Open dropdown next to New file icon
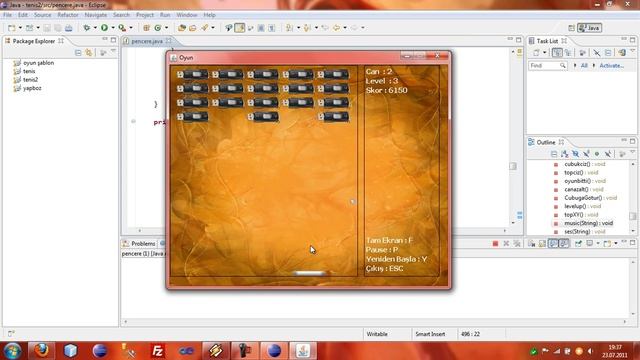The height and width of the screenshot is (360, 640). point(20,28)
